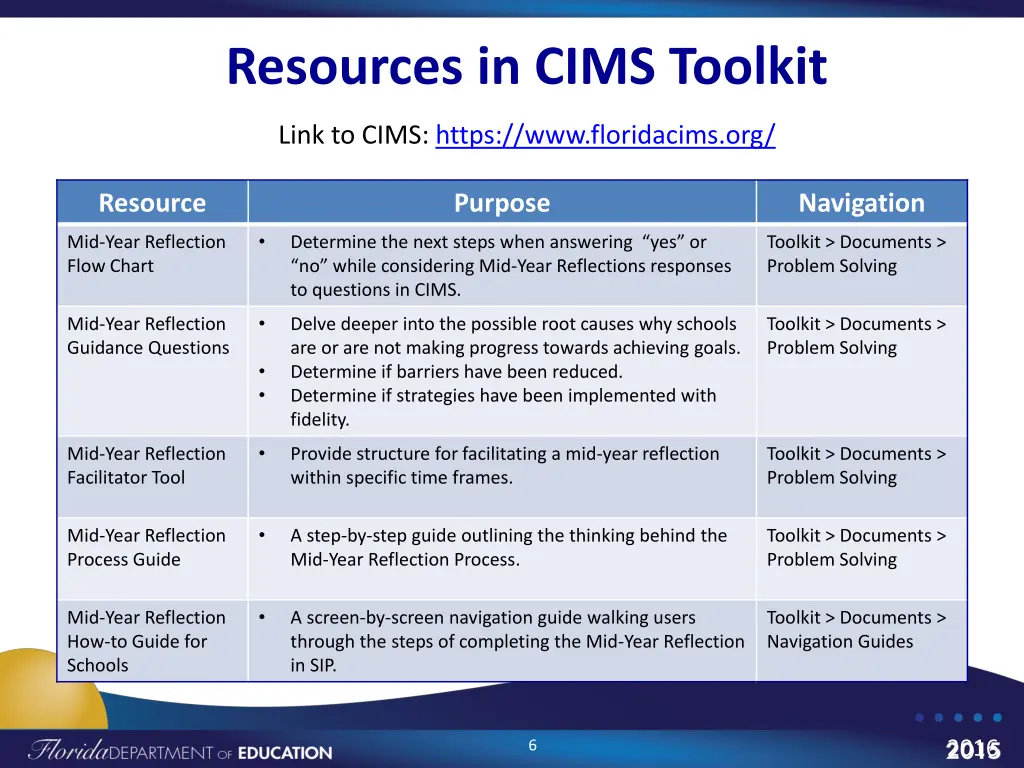Select "Mid-Year Reflection Facilitator Tool" cell
This screenshot has height=768, width=1024.
152,477
